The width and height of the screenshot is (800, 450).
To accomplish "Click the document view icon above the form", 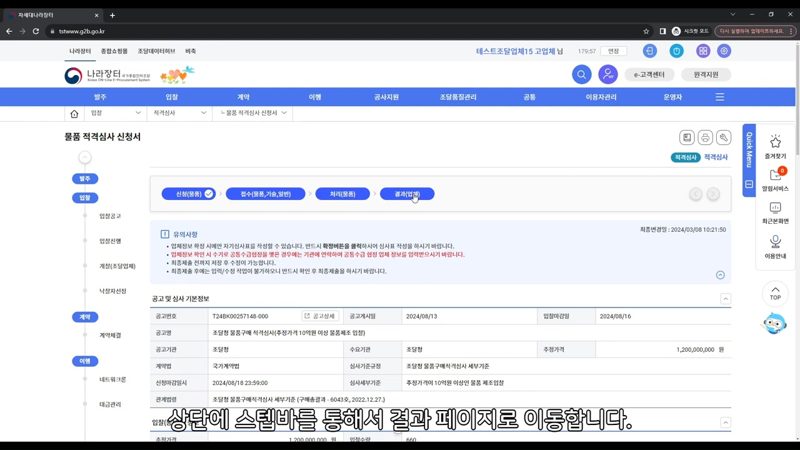I will click(x=687, y=137).
